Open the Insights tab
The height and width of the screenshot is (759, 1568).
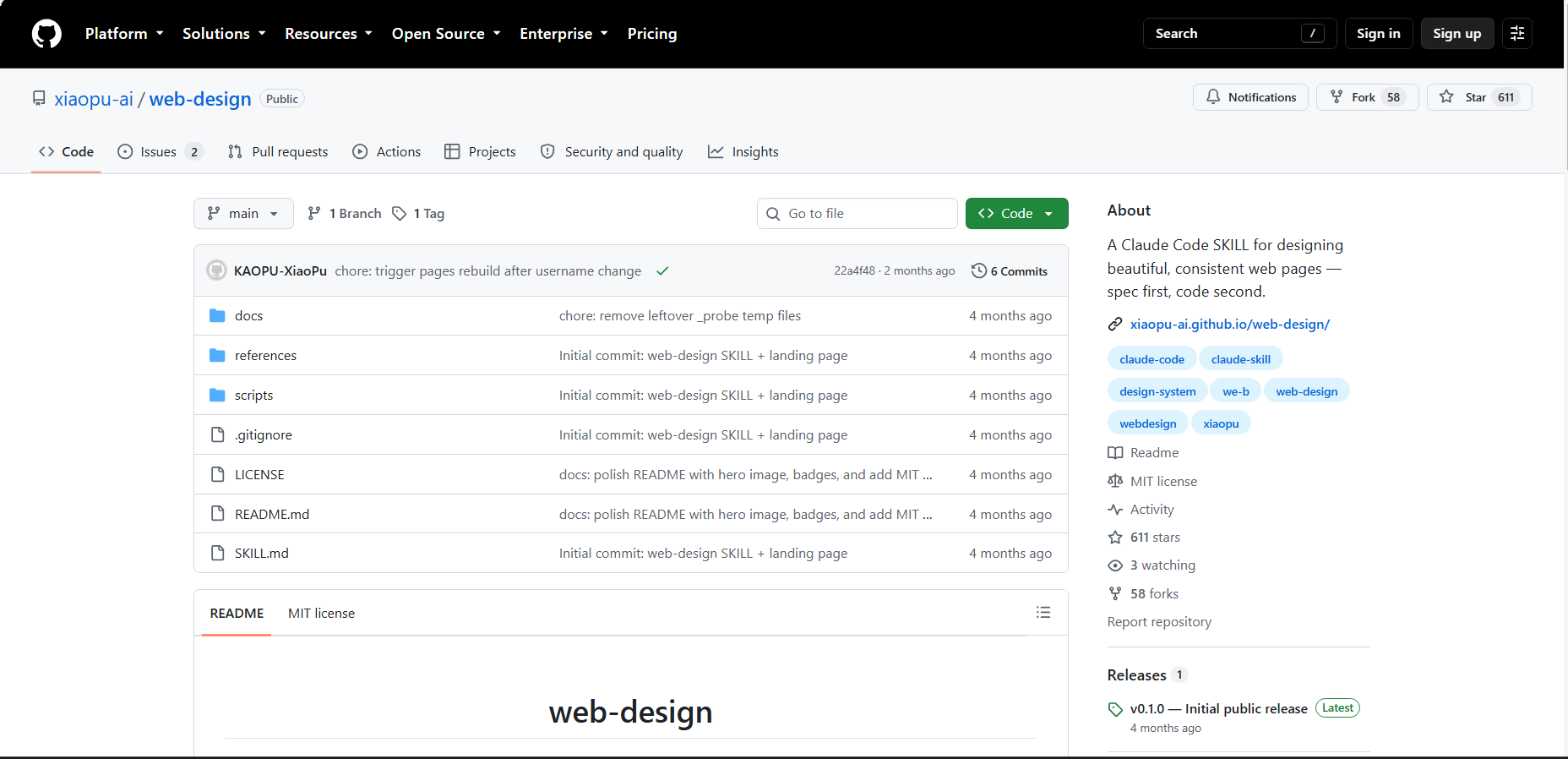[x=743, y=152]
